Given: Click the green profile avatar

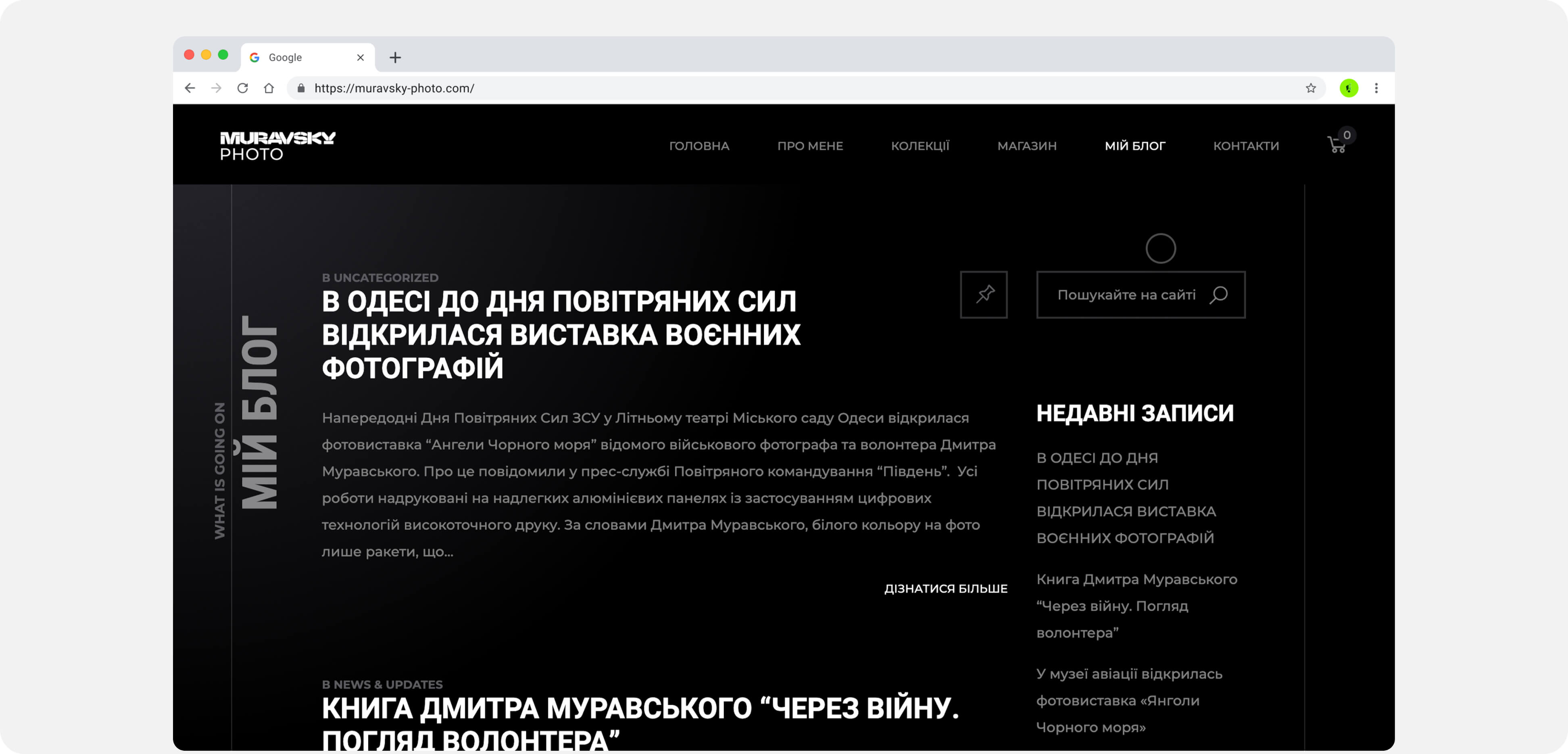Looking at the screenshot, I should [x=1348, y=88].
